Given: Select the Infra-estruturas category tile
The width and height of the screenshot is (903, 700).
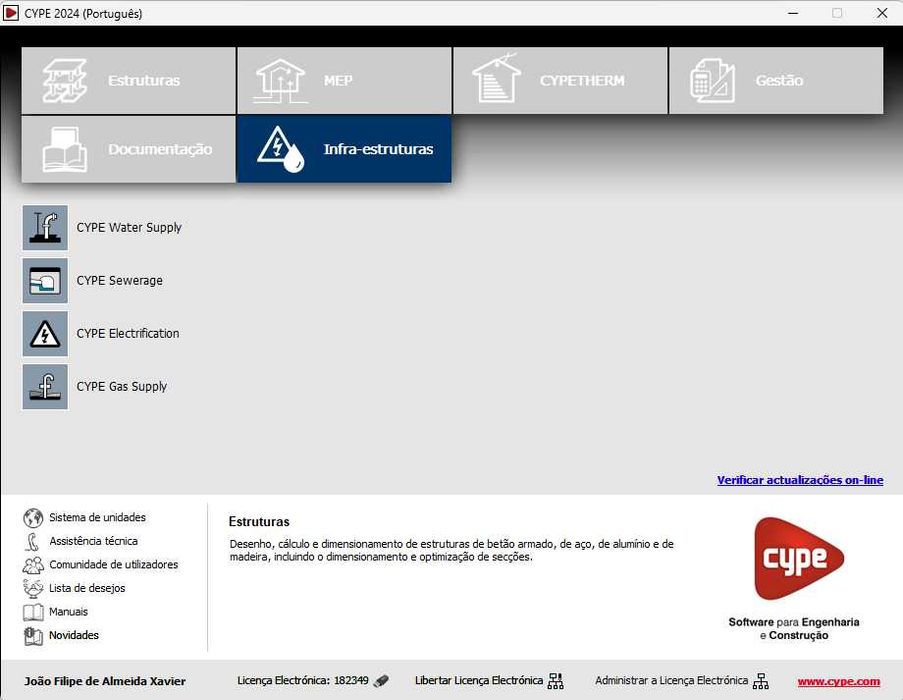Looking at the screenshot, I should click(x=344, y=149).
